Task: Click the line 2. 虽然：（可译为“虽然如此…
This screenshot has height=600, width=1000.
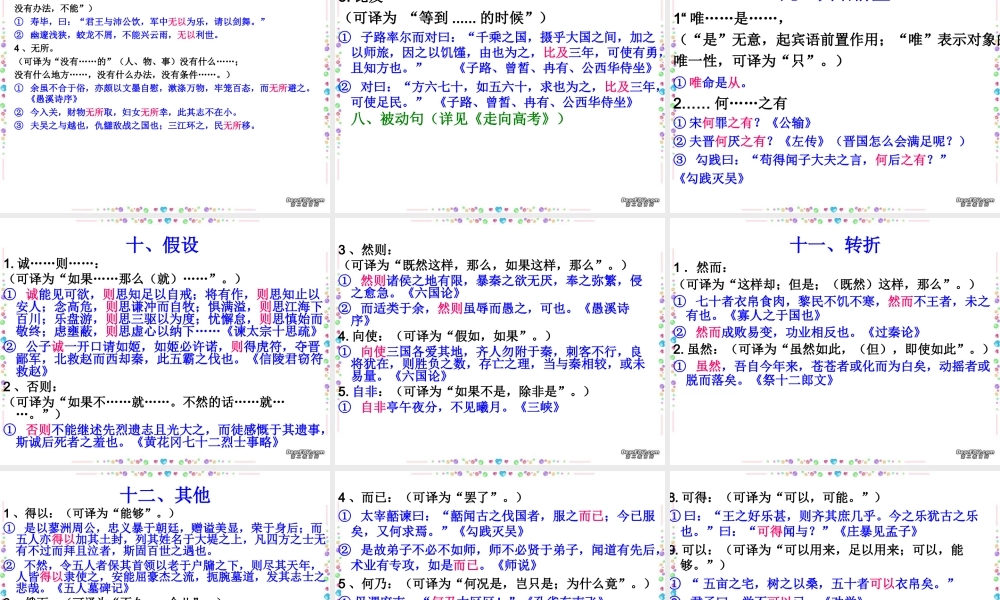Action: tap(832, 349)
